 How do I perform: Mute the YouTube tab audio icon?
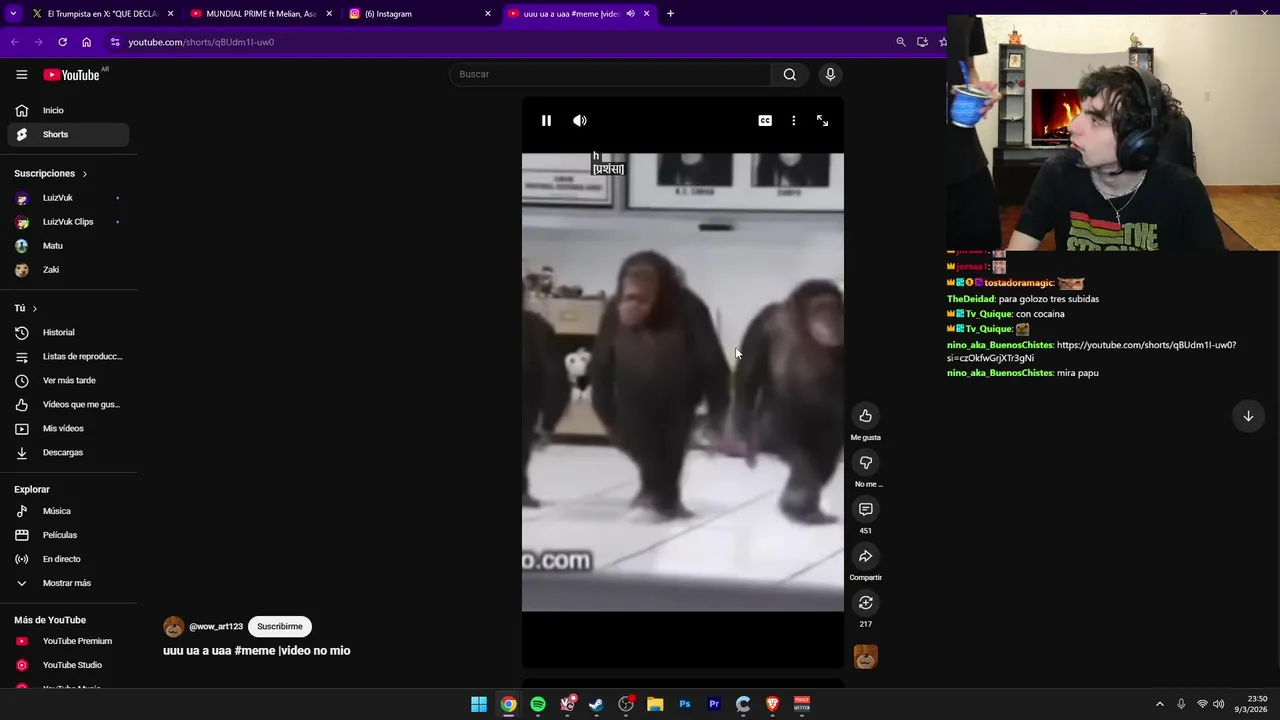(x=630, y=14)
